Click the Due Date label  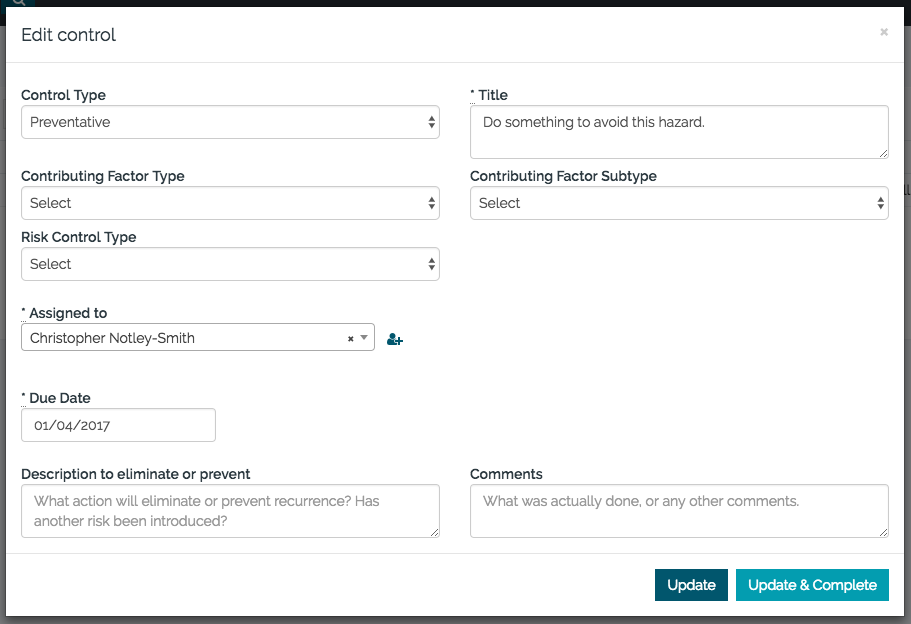coord(59,398)
